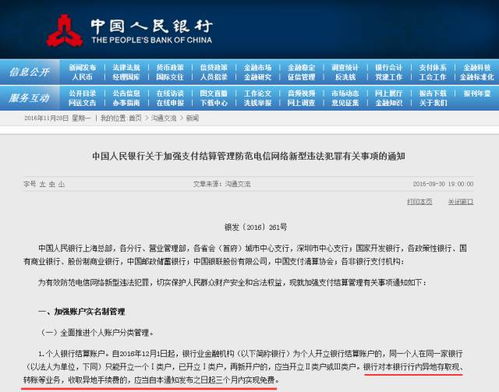Select 反洗钱 in the navigation
The width and height of the screenshot is (499, 392).
click(345, 77)
